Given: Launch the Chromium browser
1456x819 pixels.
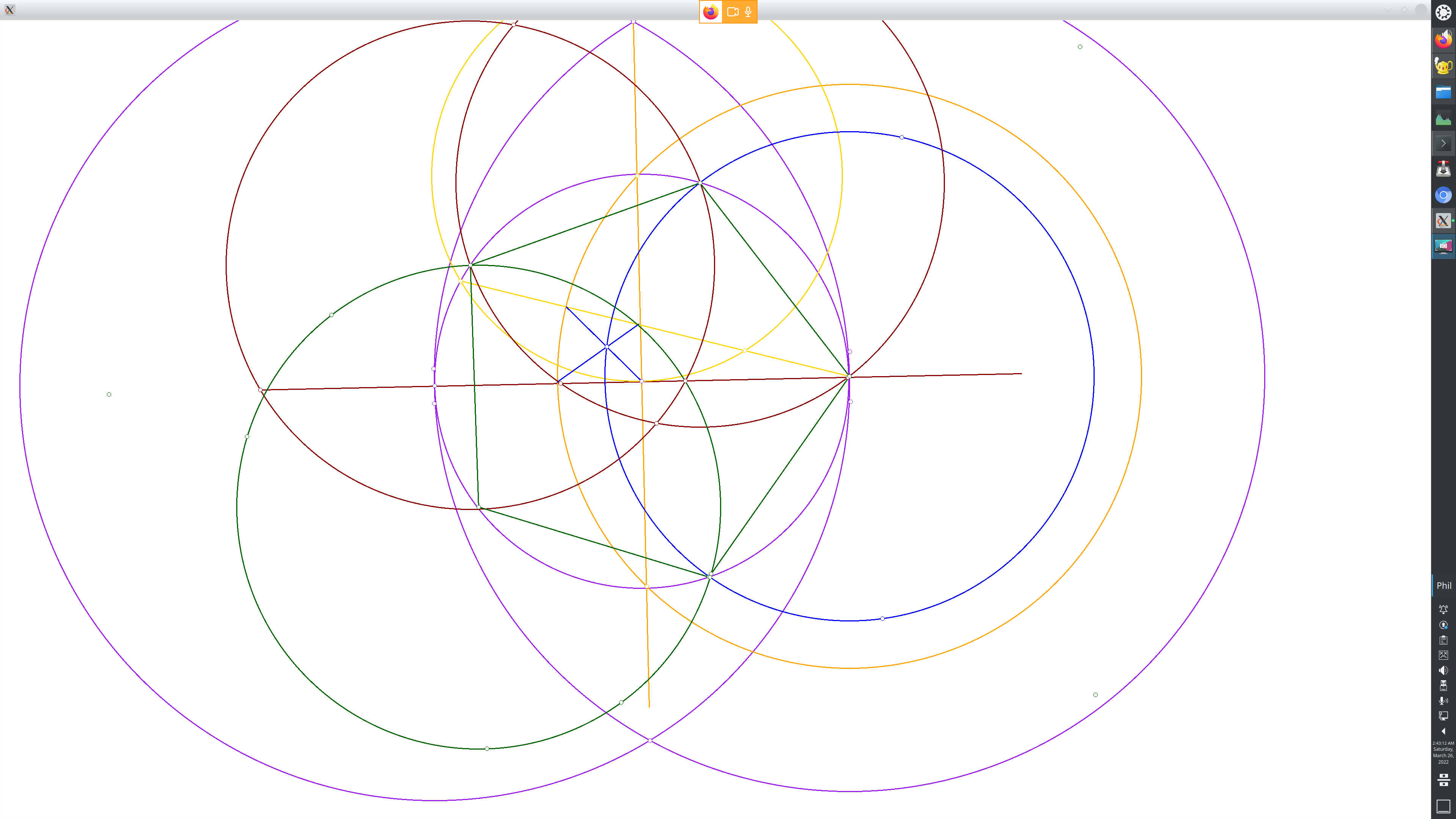Looking at the screenshot, I should click(1443, 195).
